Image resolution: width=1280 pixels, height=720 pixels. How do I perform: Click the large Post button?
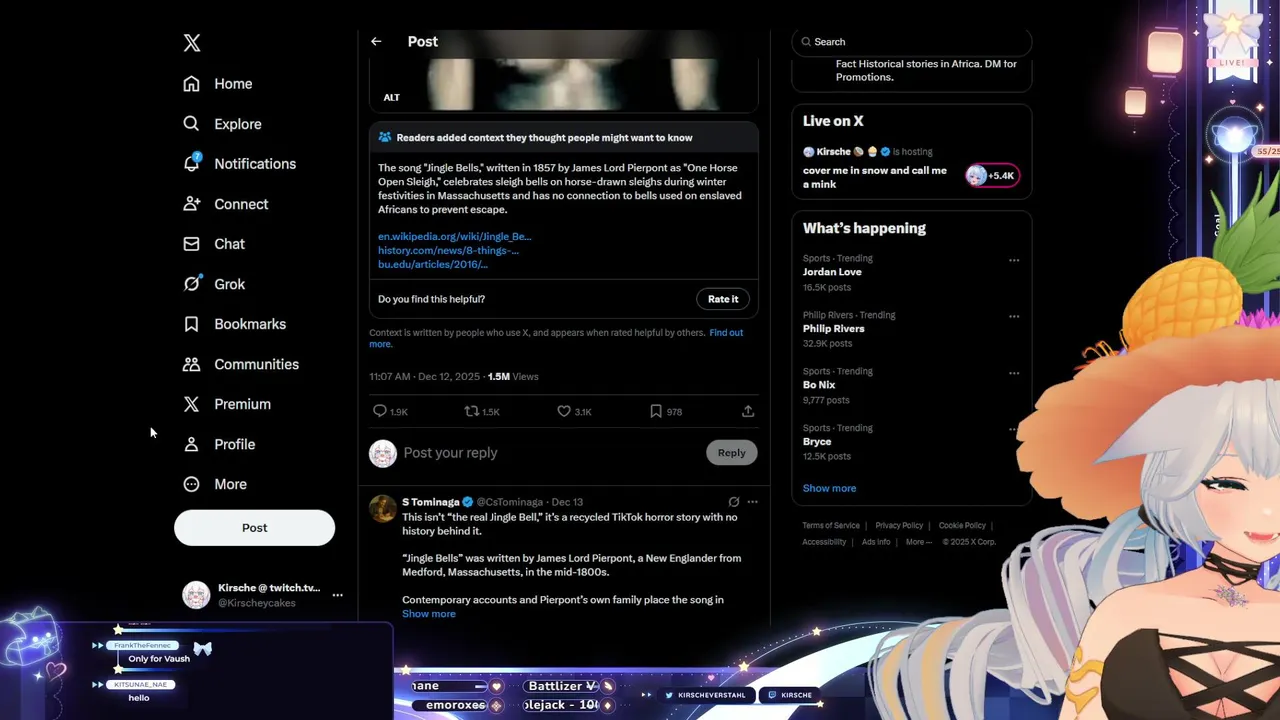tap(254, 527)
